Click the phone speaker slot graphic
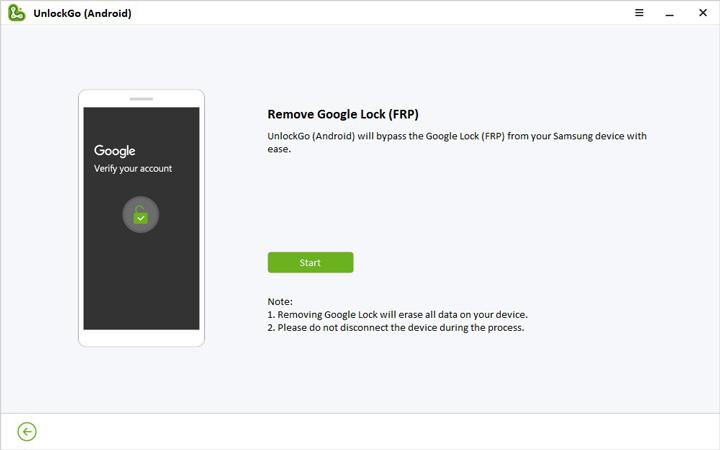The width and height of the screenshot is (720, 450). 141,99
